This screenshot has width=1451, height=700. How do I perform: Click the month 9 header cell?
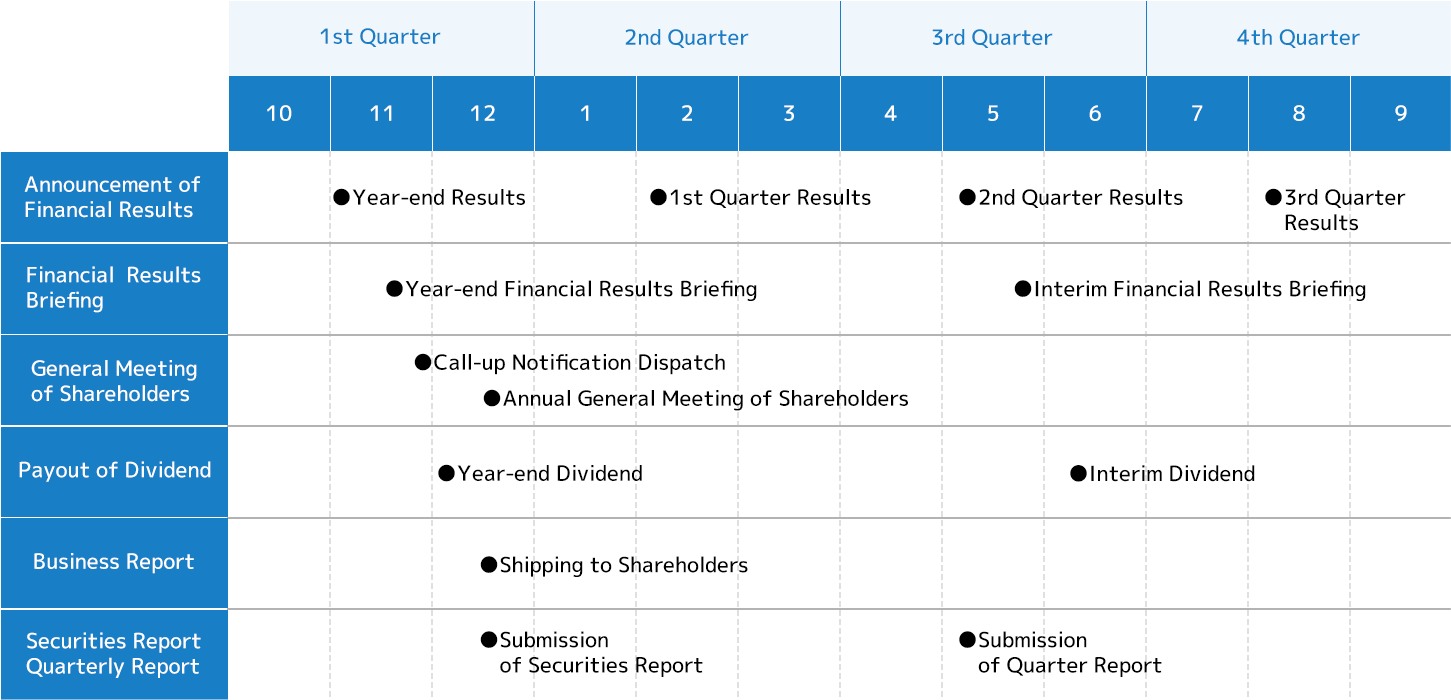pyautogui.click(x=1400, y=113)
